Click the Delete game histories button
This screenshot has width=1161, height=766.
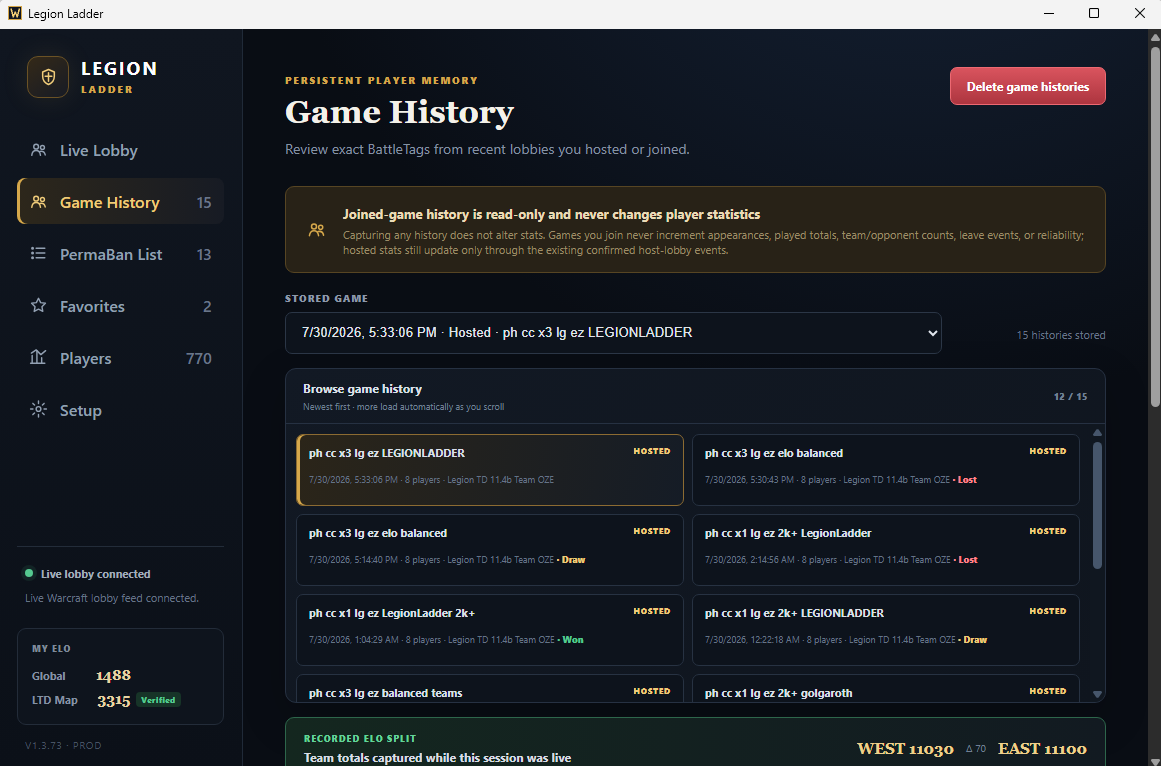(1028, 87)
